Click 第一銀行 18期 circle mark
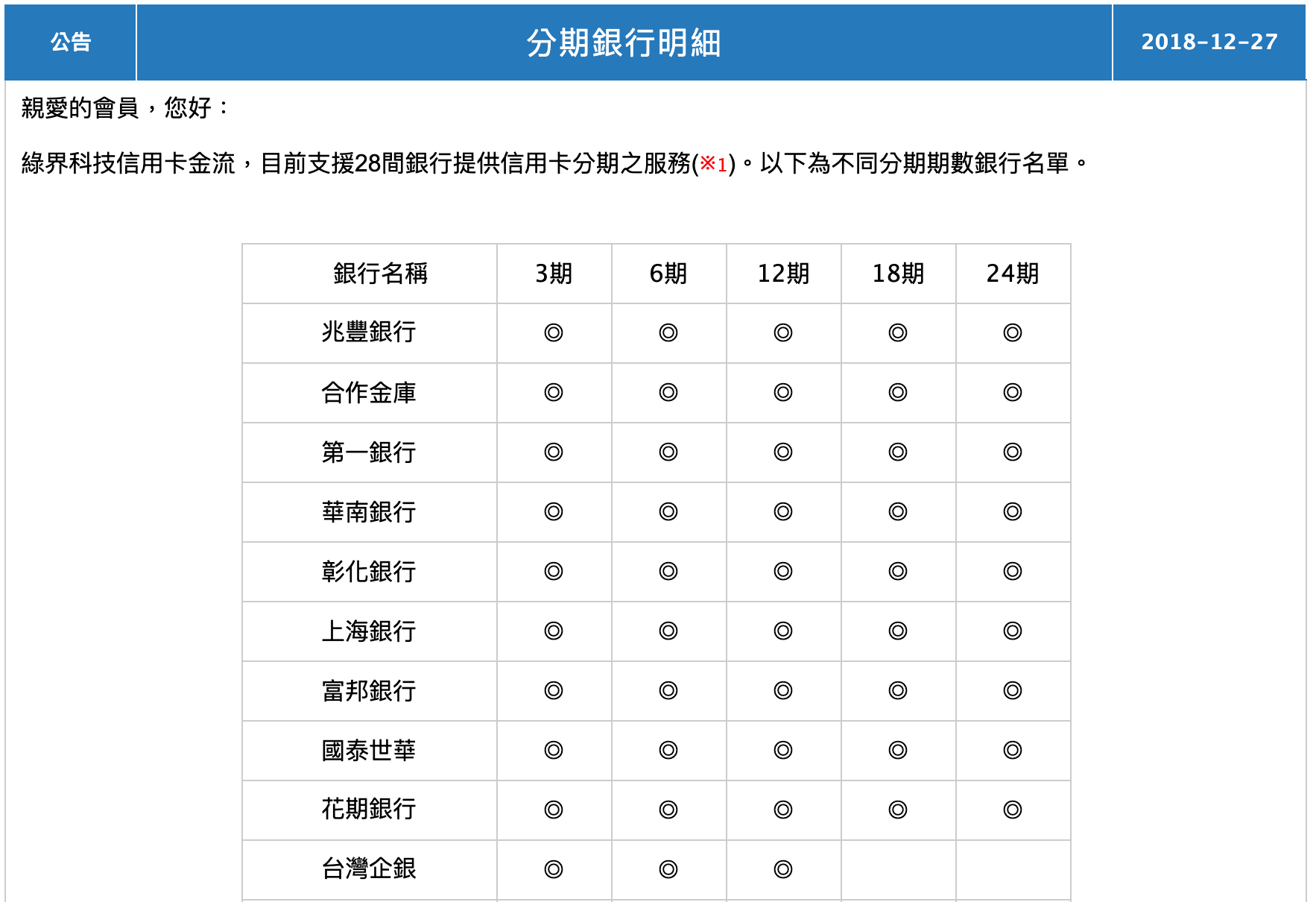 (897, 452)
